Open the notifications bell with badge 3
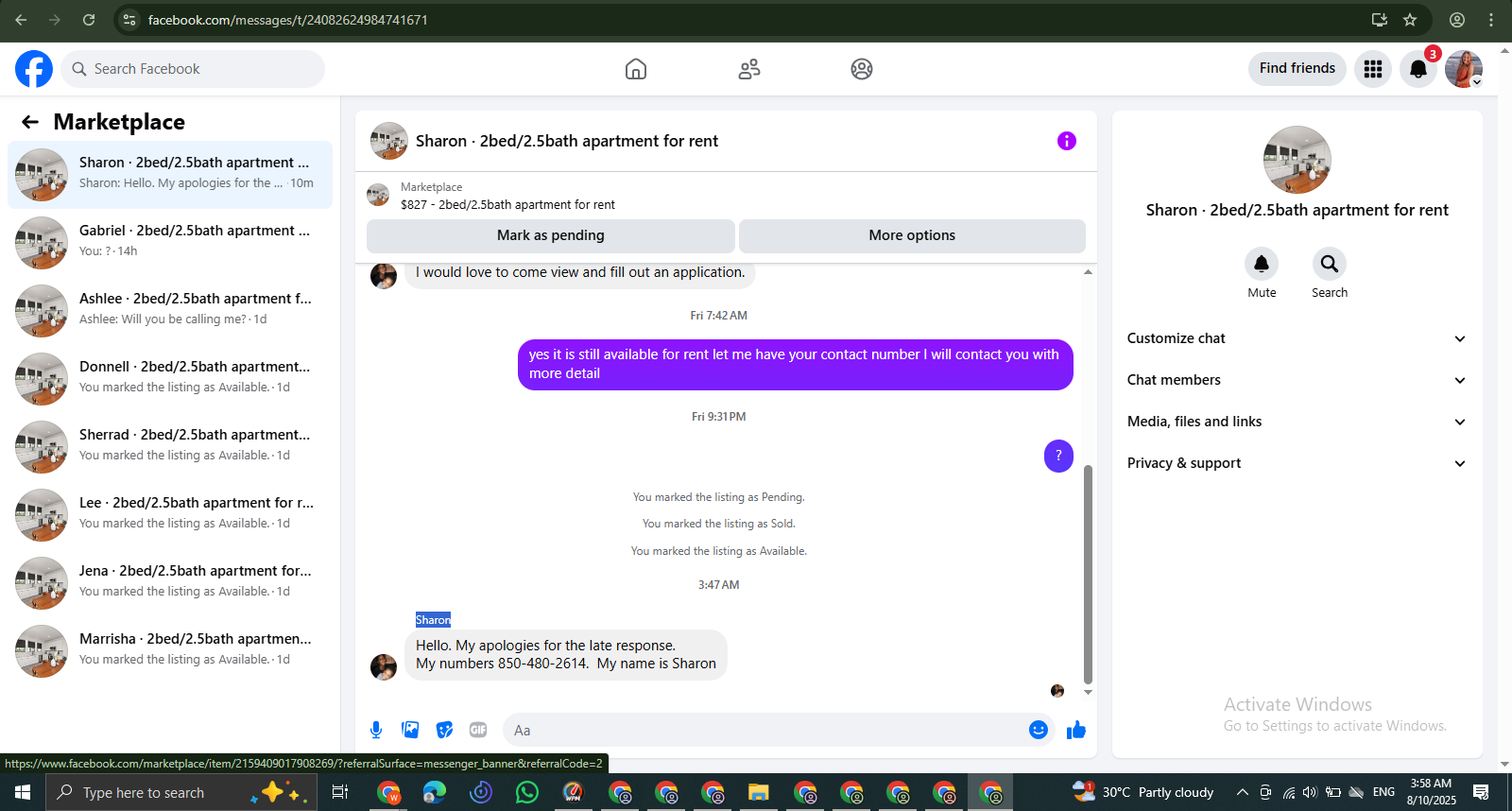The width and height of the screenshot is (1512, 811). tap(1418, 69)
